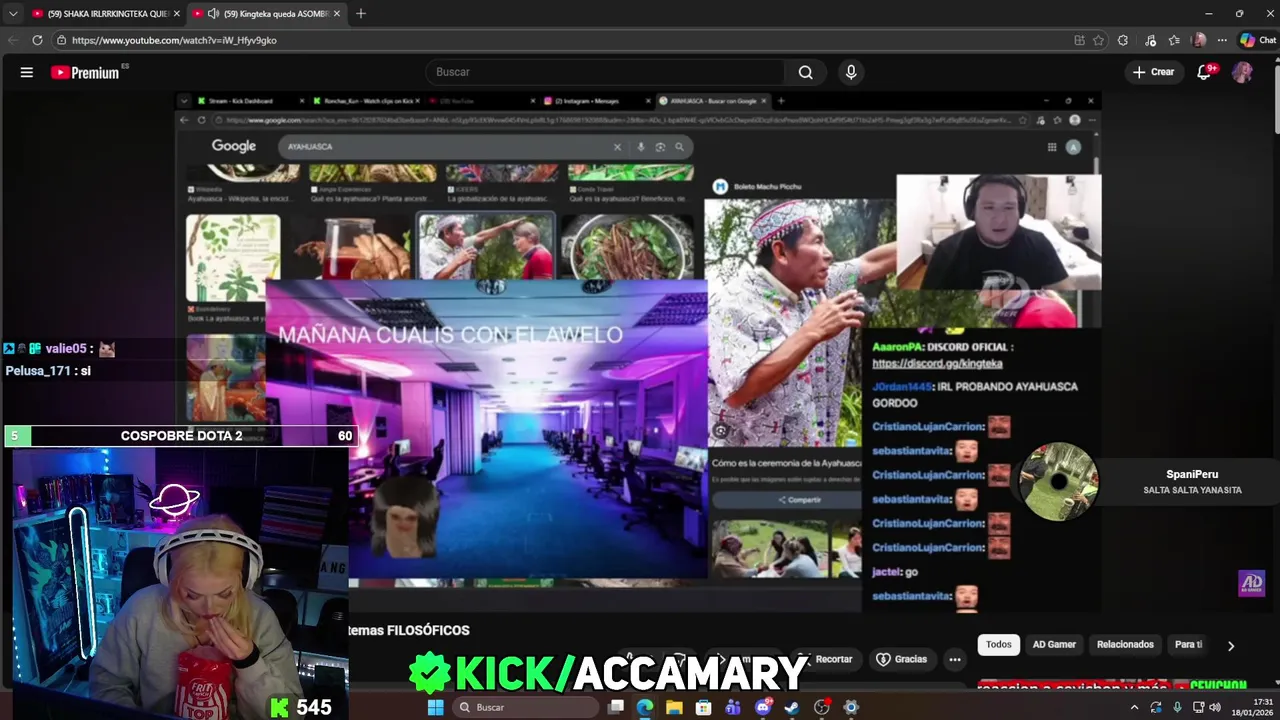Select the Para ti filter chip
This screenshot has width=1280, height=720.
(1188, 645)
